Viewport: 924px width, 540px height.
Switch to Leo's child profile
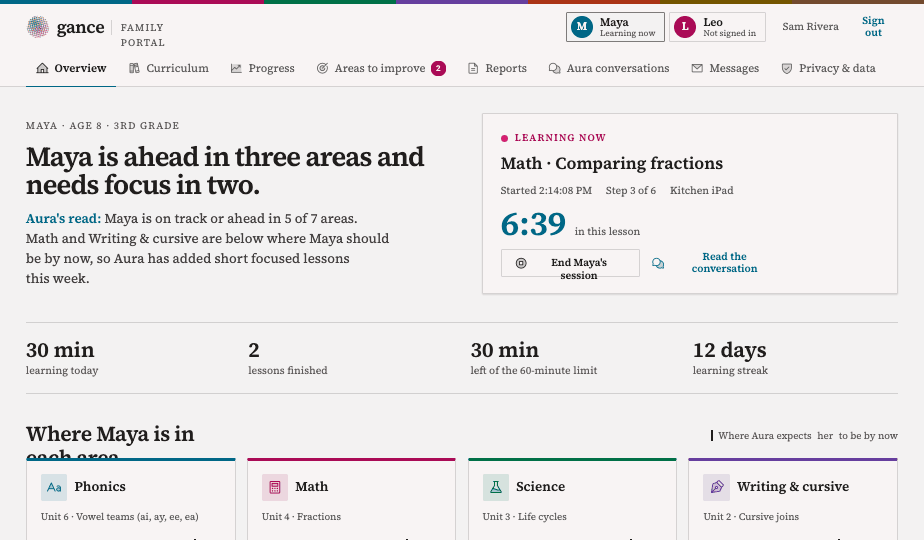[x=717, y=27]
